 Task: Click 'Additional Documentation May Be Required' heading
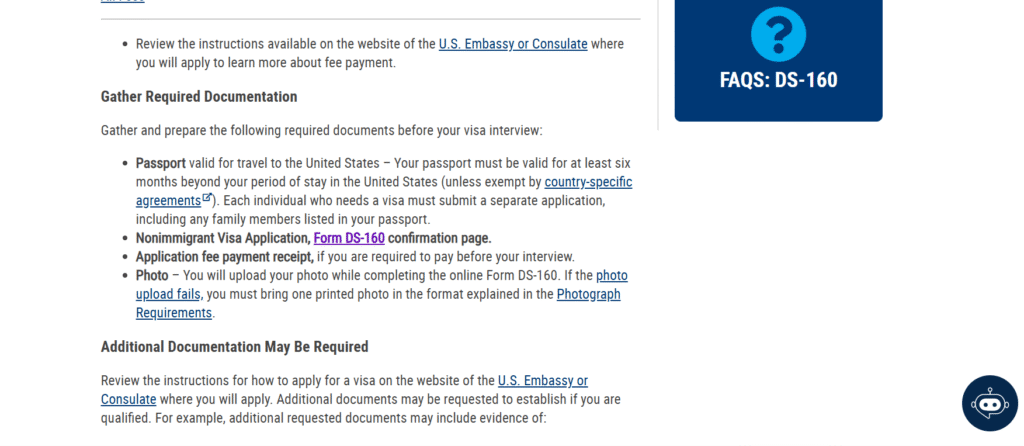tap(234, 347)
